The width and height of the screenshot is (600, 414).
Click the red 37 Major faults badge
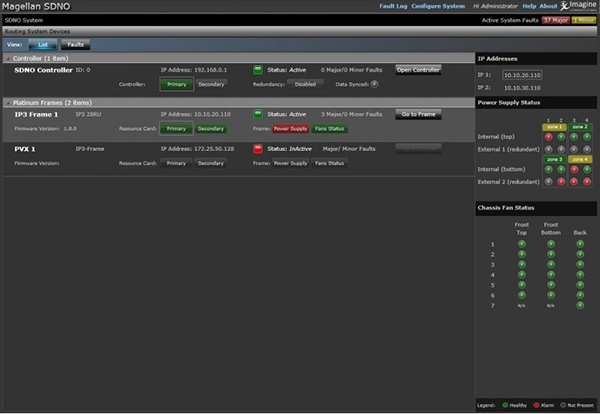coord(556,20)
